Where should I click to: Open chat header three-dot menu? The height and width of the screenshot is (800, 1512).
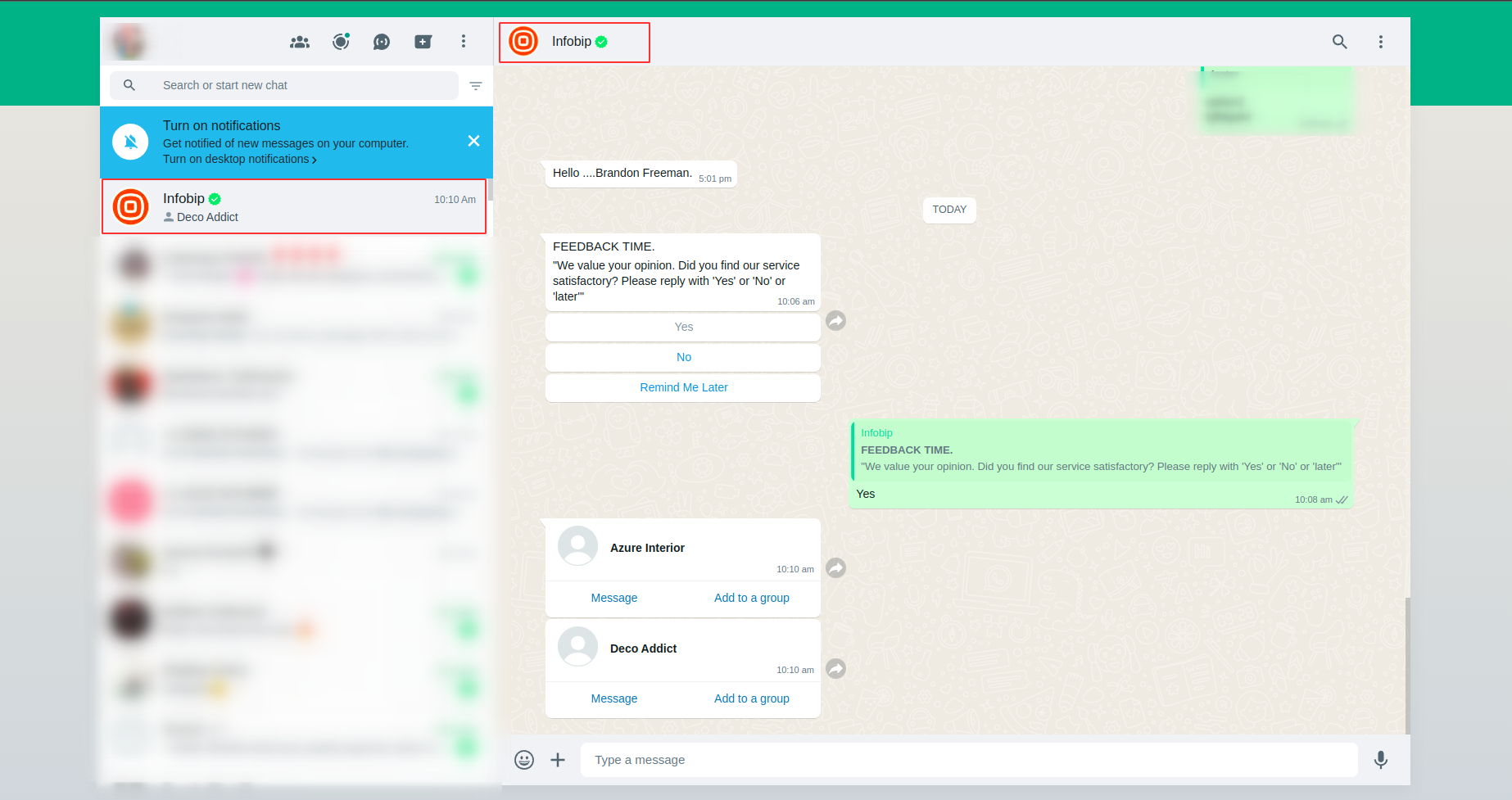[x=1381, y=42]
